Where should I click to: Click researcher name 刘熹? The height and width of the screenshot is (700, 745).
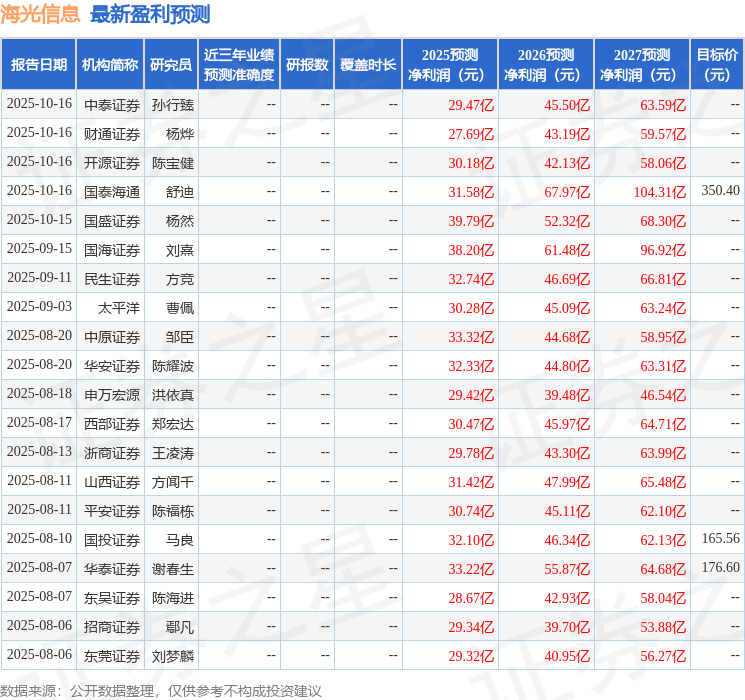[180, 250]
